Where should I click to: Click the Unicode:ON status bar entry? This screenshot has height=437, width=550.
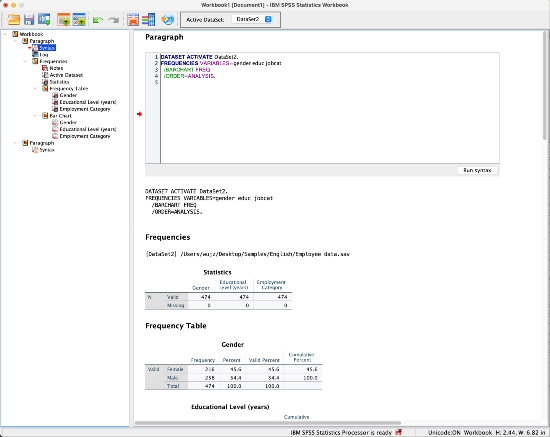[444, 432]
